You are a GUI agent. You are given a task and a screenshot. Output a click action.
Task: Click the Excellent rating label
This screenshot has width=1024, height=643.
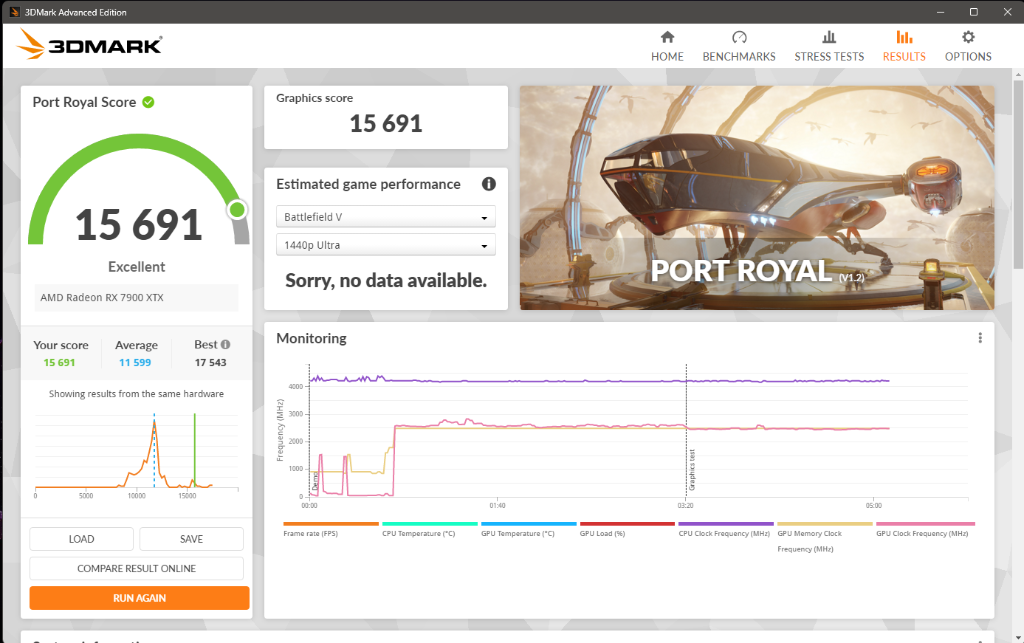tap(136, 267)
